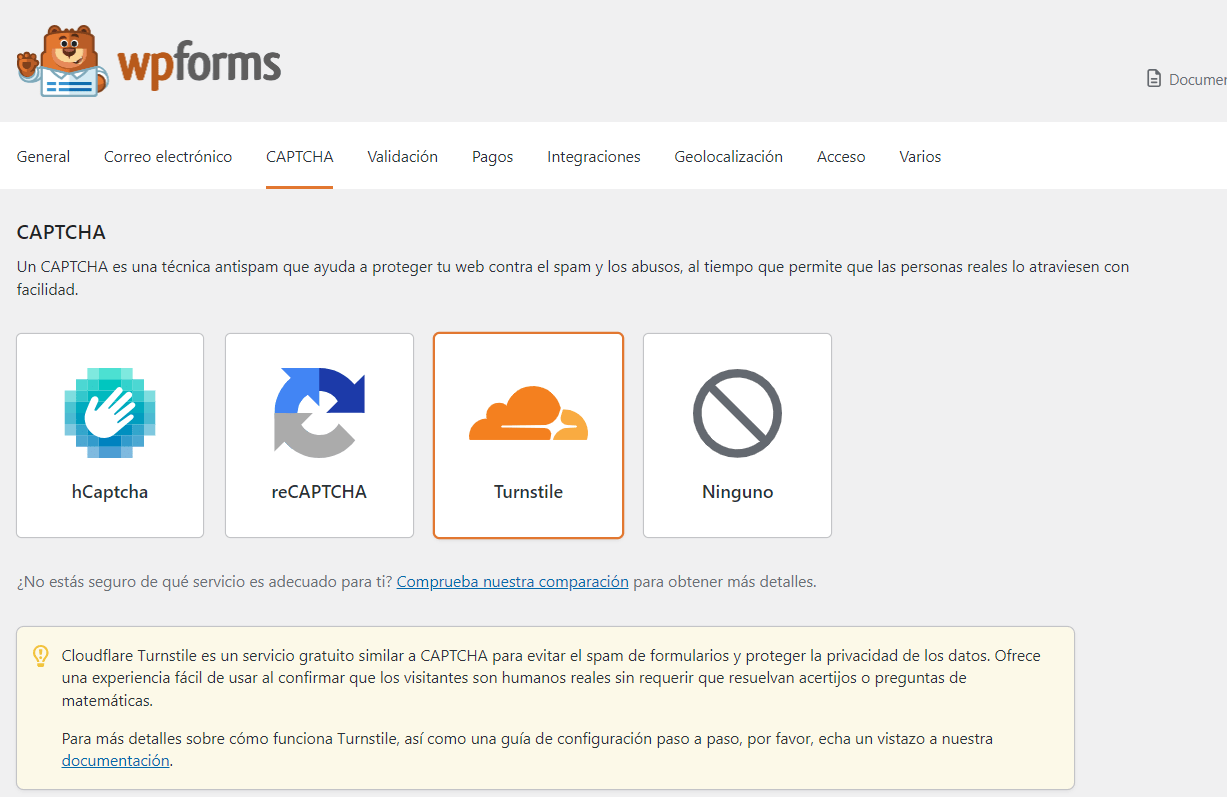Switch to the Correo electrónico tab
The width and height of the screenshot is (1227, 797).
pos(168,157)
